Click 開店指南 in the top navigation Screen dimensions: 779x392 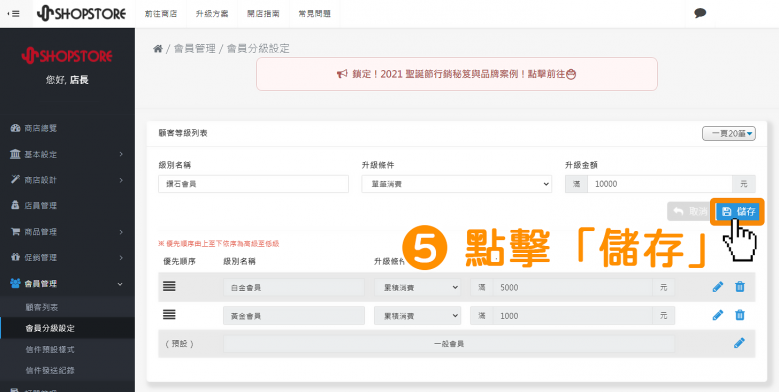tap(263, 14)
